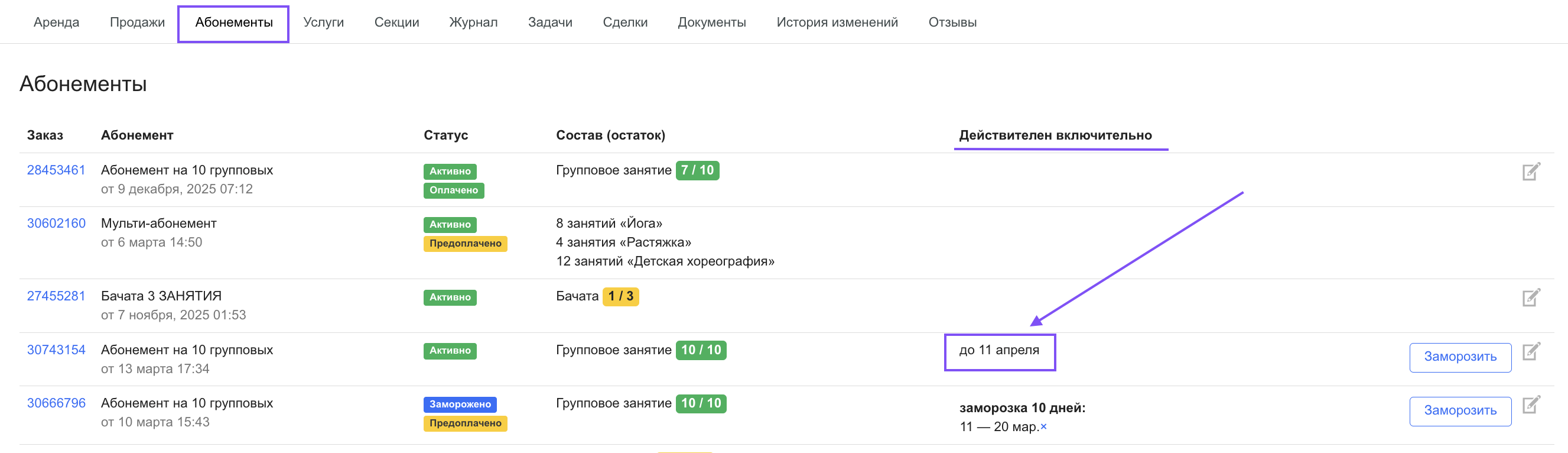Open the История изменений tab

coord(837,22)
